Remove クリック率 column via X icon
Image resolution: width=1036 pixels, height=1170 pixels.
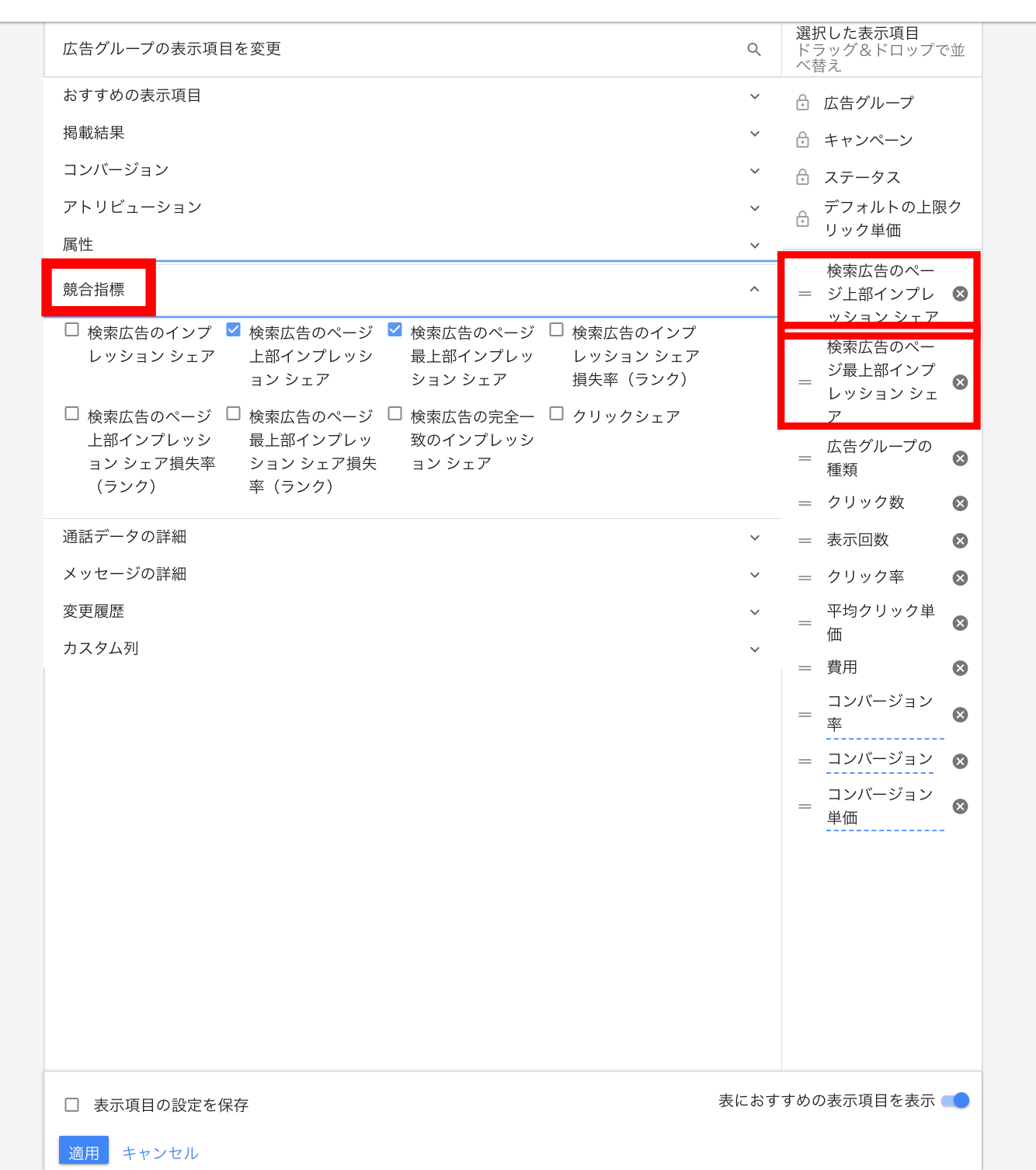[960, 578]
